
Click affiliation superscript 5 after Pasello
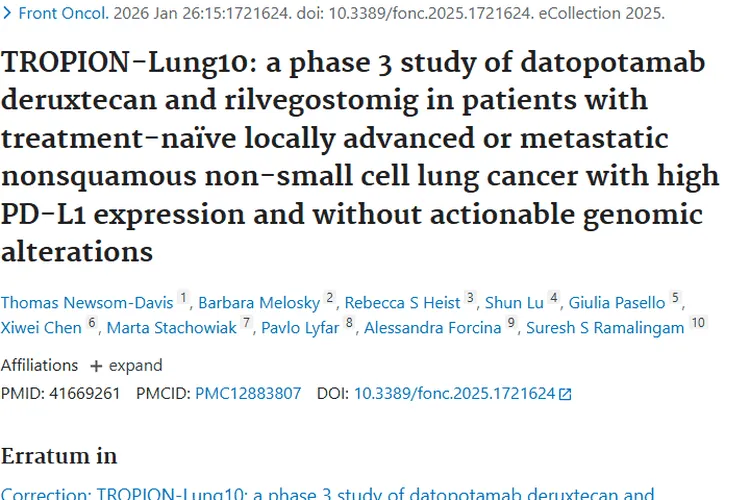pos(675,298)
